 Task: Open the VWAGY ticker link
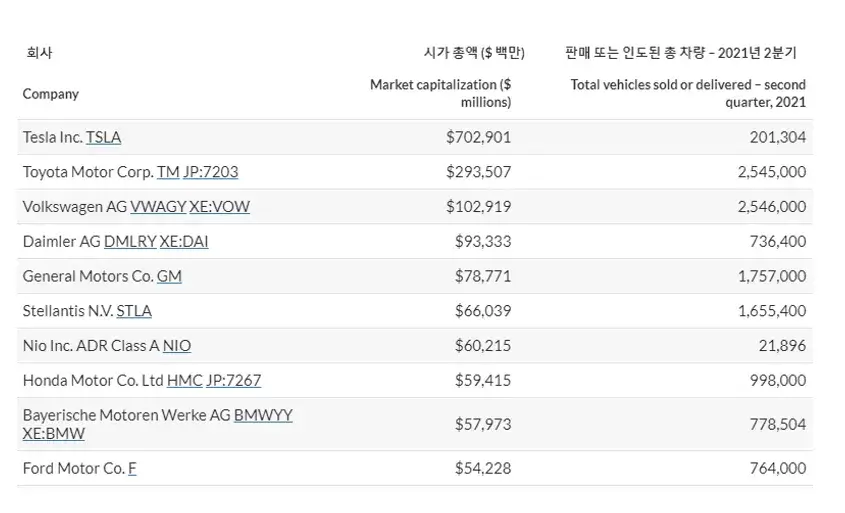pyautogui.click(x=158, y=207)
